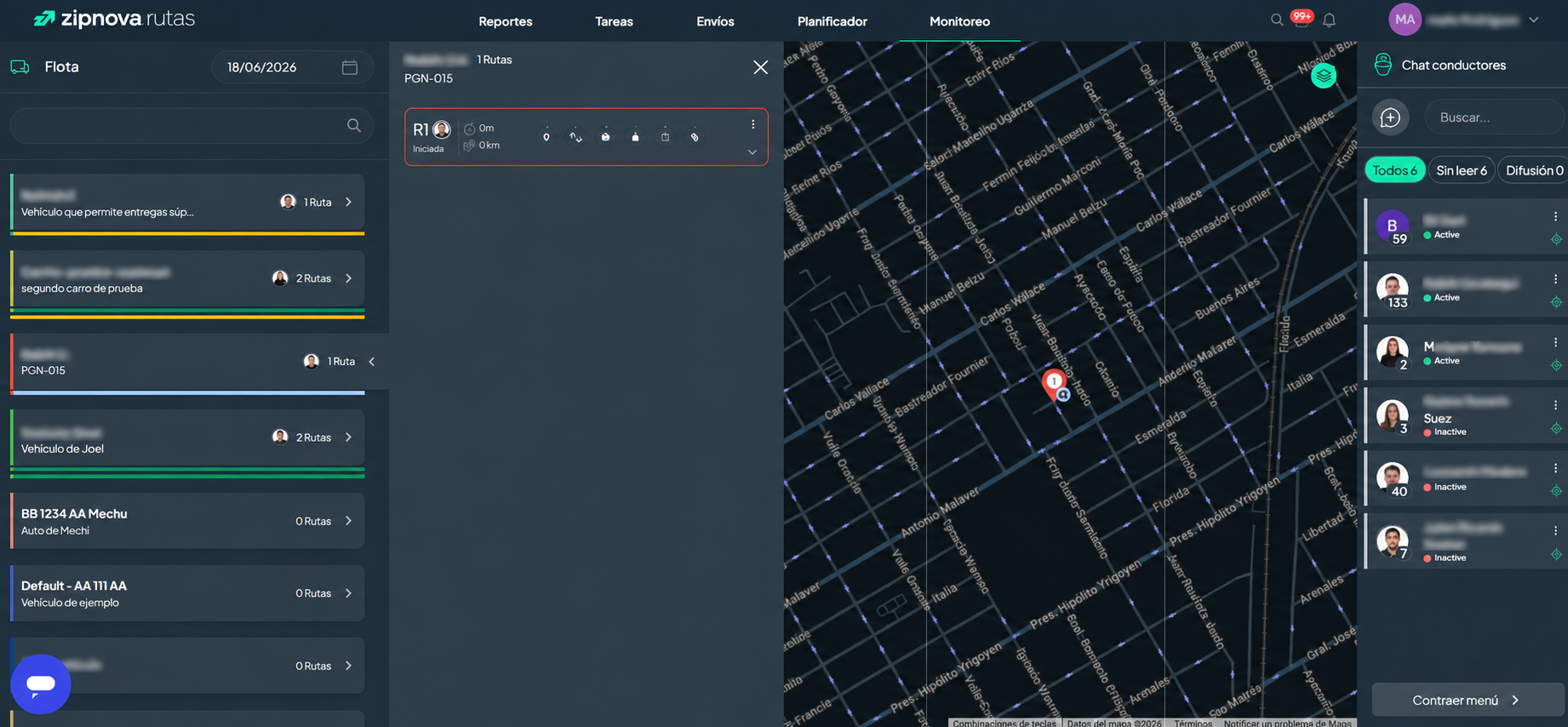Screen dimensions: 1568x727
Task: Open chat with B avatar 59 unread
Action: point(1393,226)
